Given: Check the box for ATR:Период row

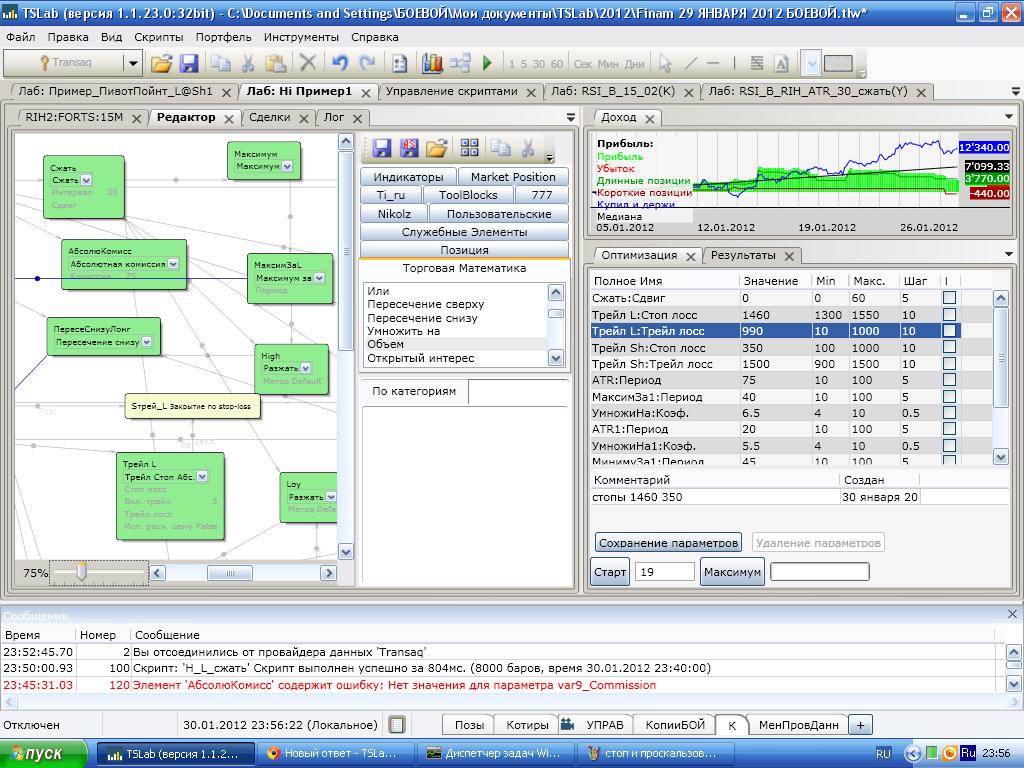Looking at the screenshot, I should [949, 381].
